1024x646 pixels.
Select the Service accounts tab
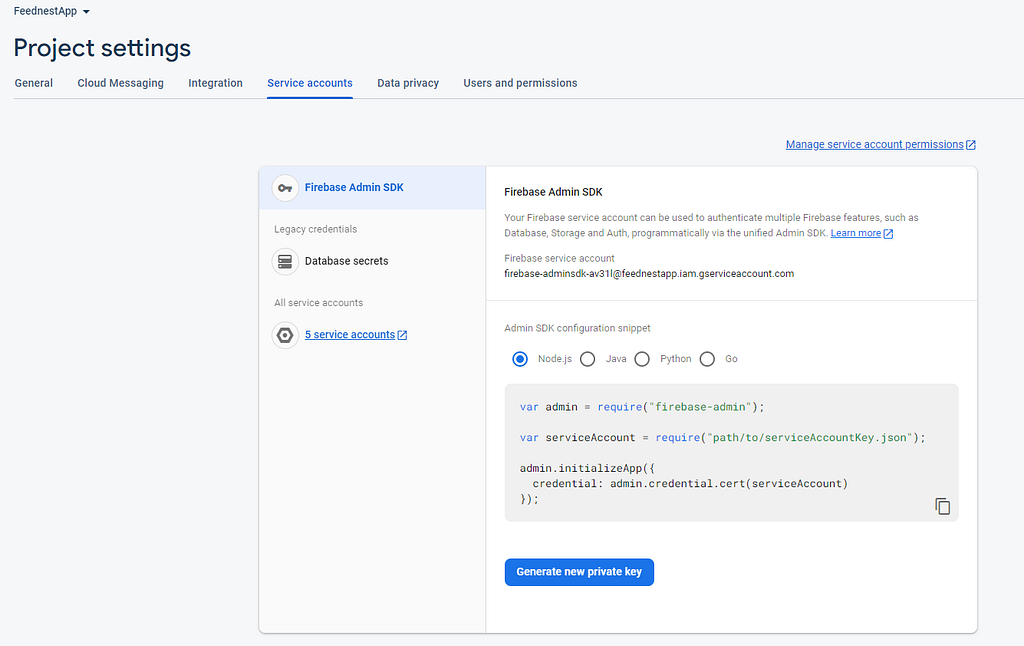310,83
